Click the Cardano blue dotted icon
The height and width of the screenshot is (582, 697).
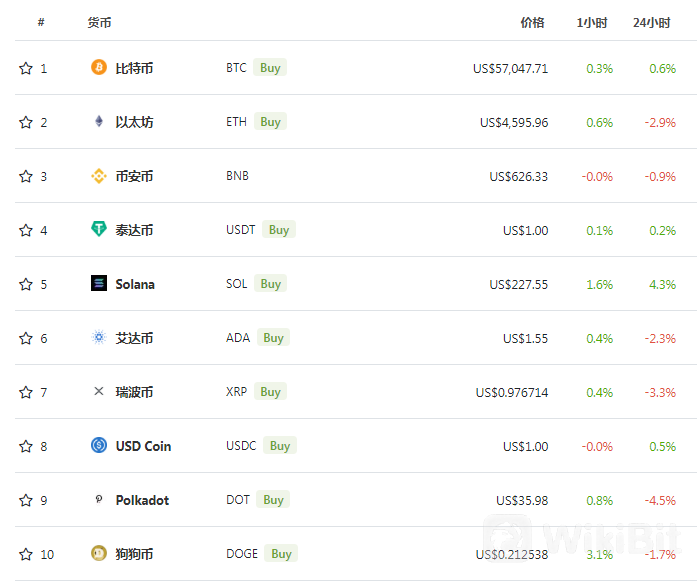click(99, 337)
